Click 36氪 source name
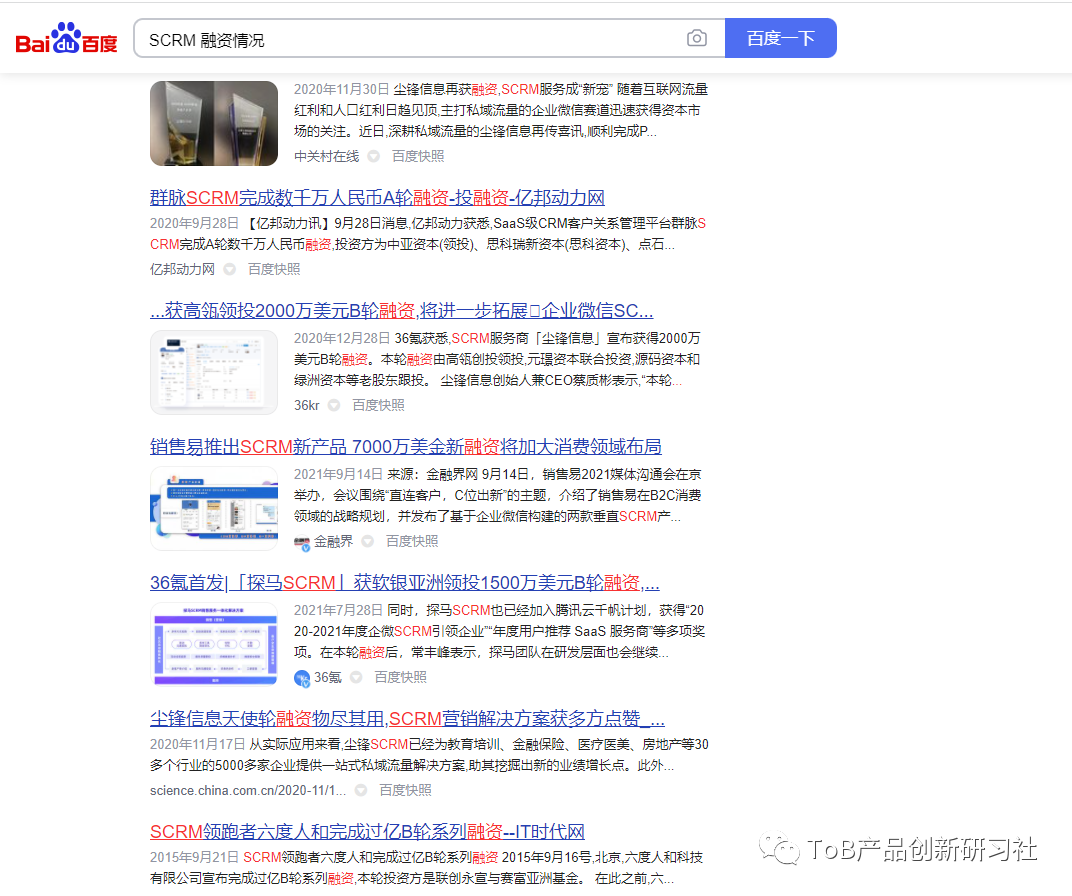This screenshot has height=896, width=1072. pyautogui.click(x=327, y=677)
